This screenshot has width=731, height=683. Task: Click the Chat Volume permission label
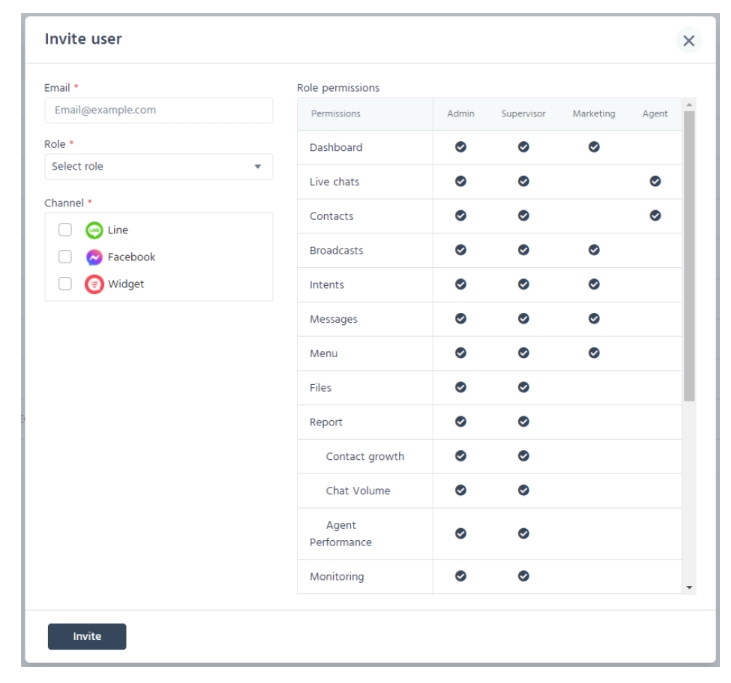[x=358, y=491]
